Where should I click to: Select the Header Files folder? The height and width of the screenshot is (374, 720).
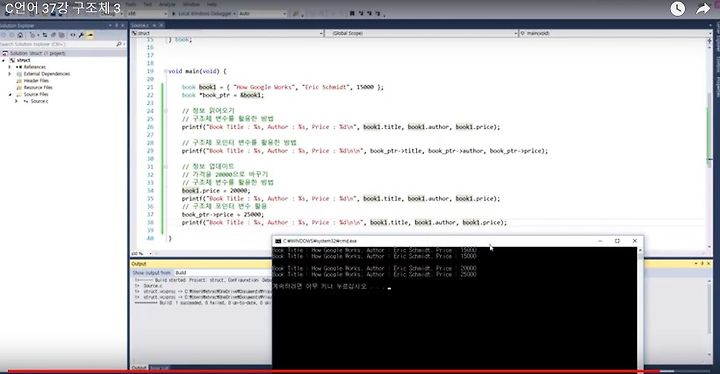[36, 80]
